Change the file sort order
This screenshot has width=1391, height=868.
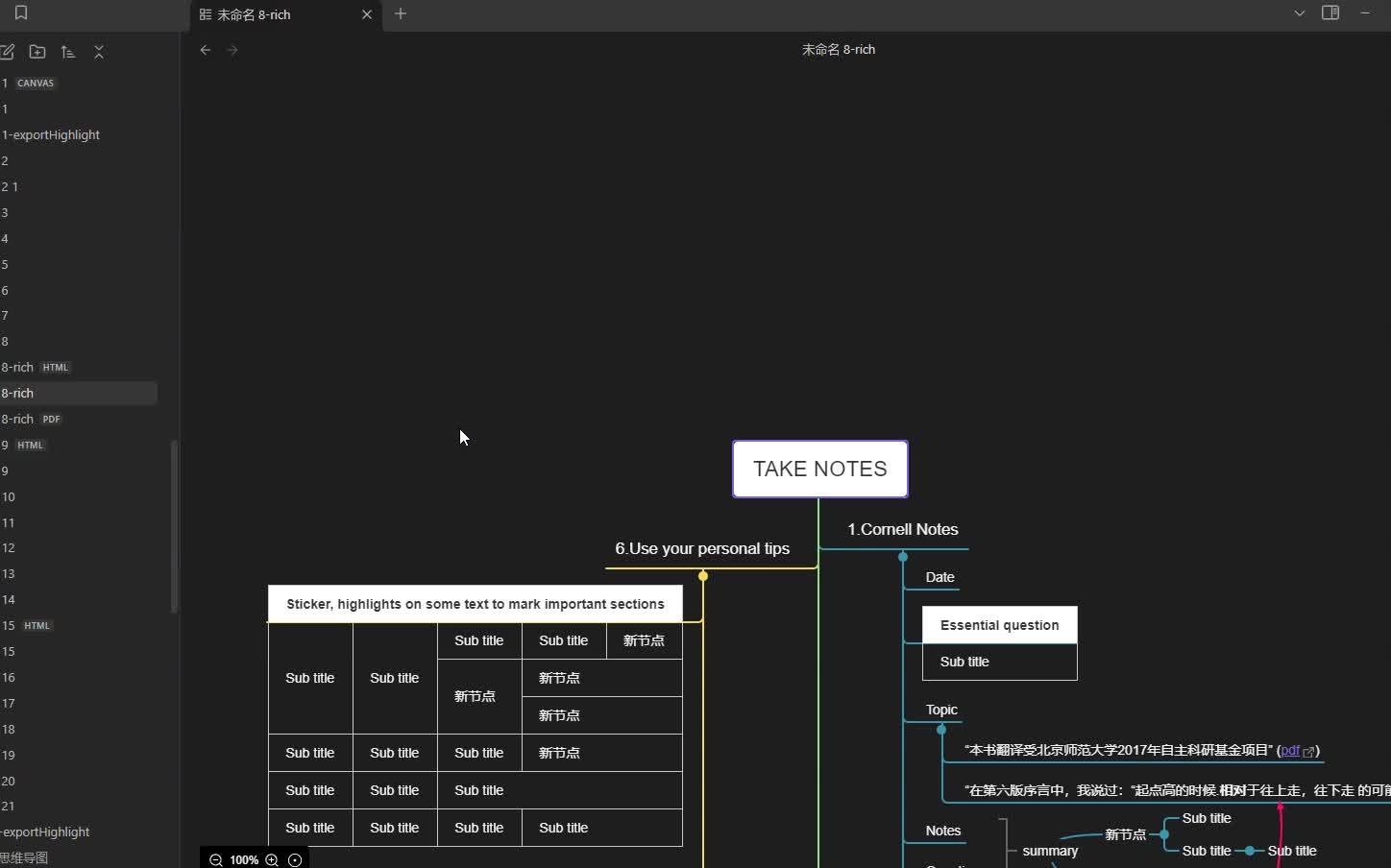point(68,52)
